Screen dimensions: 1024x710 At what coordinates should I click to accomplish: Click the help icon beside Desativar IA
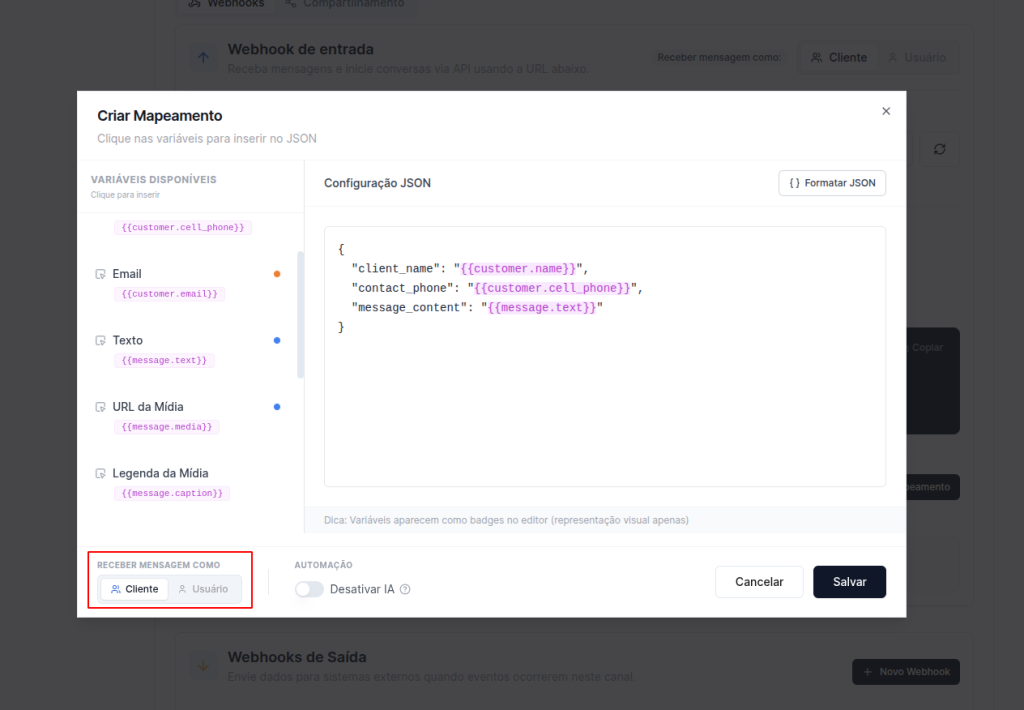pyautogui.click(x=405, y=590)
